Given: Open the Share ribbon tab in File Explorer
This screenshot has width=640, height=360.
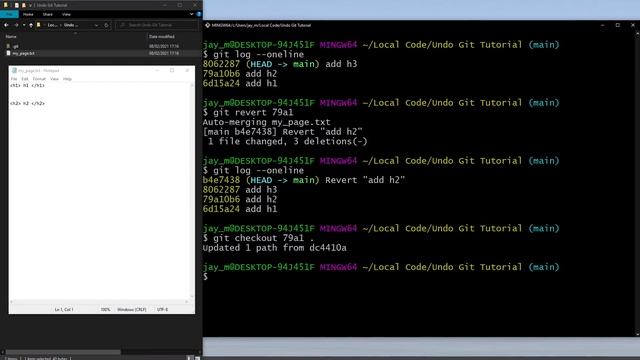Looking at the screenshot, I should (48, 14).
